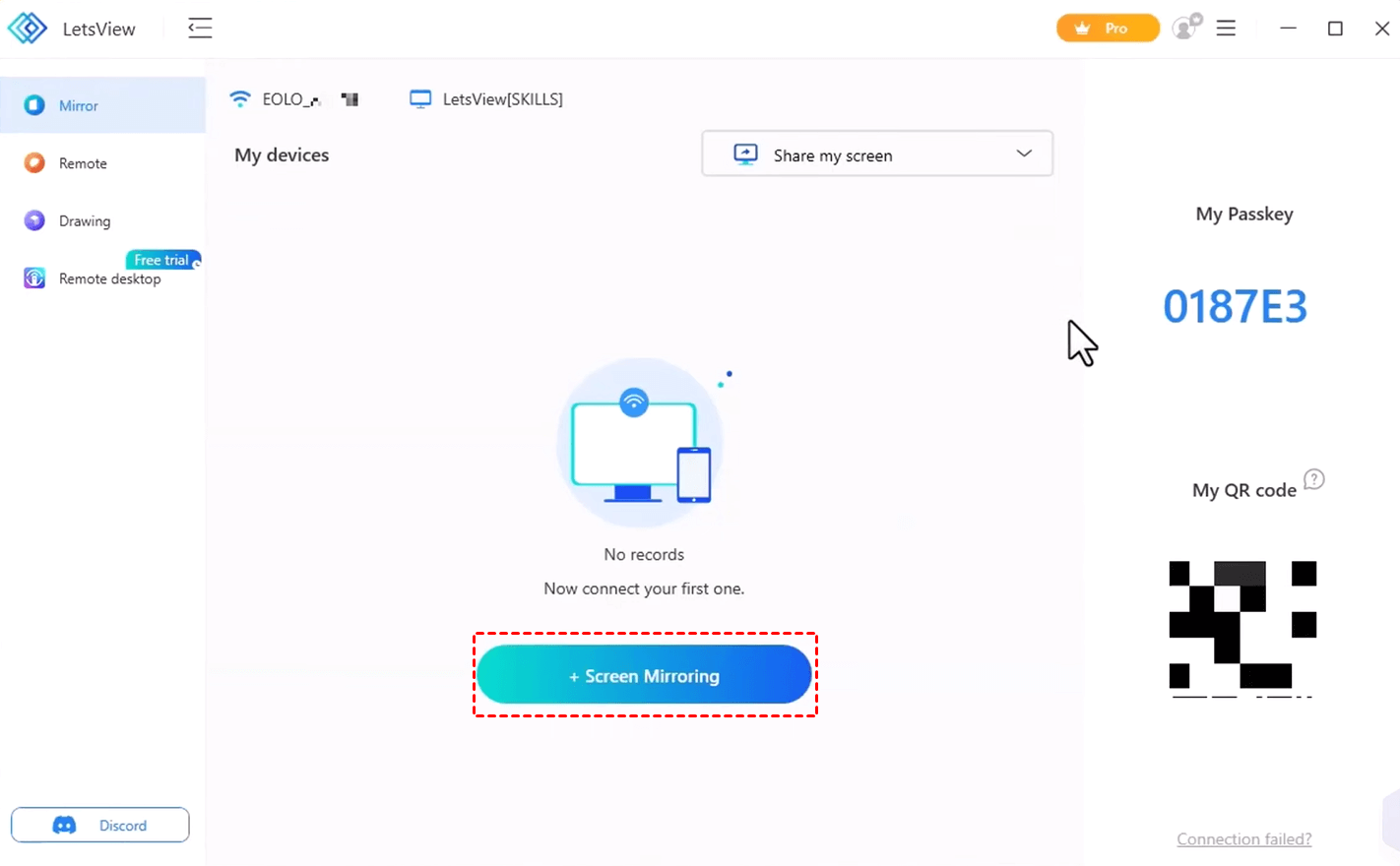The image size is (1400, 866).
Task: Click the dropdown chevron arrow
Action: tap(1024, 154)
